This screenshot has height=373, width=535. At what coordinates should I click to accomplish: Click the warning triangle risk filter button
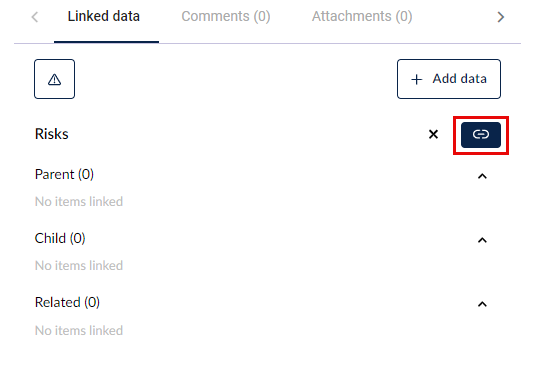pos(54,79)
